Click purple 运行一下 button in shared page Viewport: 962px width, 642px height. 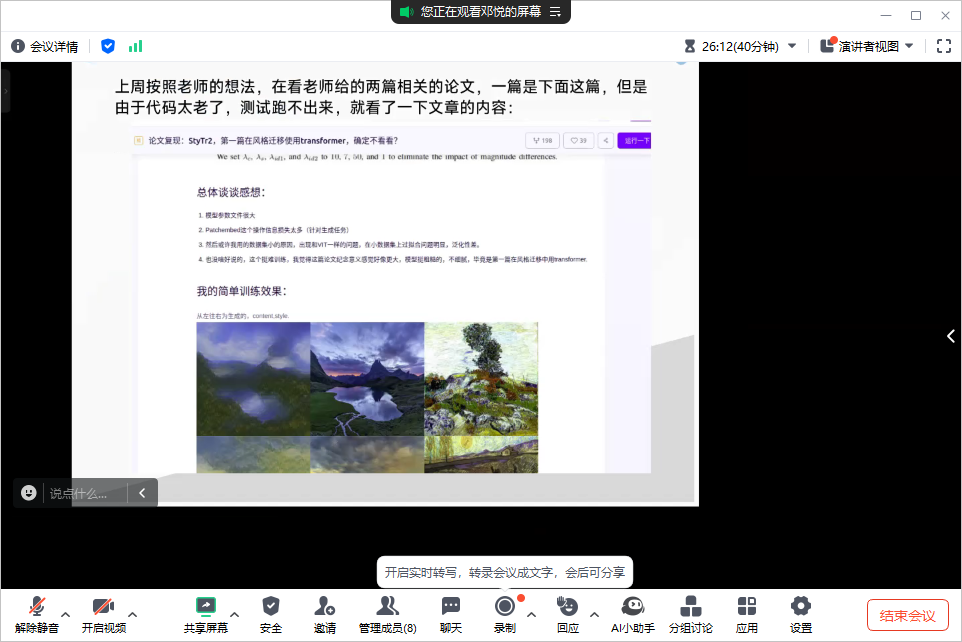point(634,141)
